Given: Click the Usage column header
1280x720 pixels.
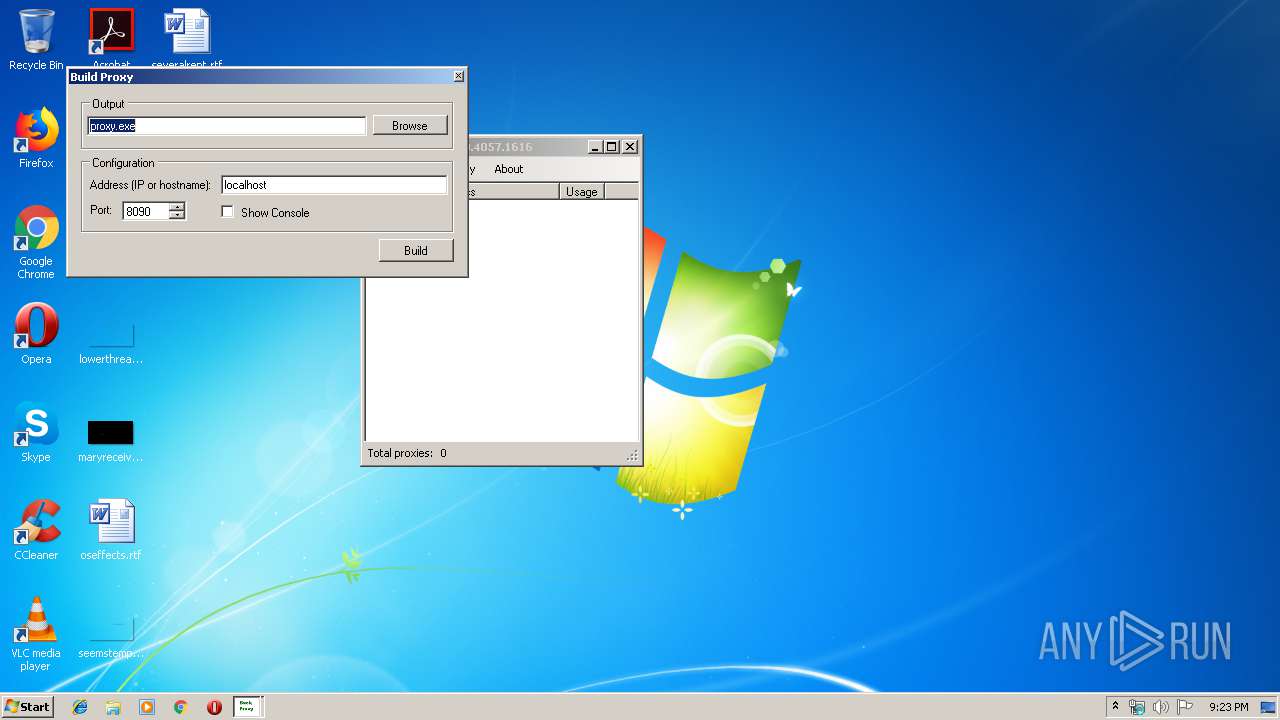Looking at the screenshot, I should pyautogui.click(x=581, y=192).
